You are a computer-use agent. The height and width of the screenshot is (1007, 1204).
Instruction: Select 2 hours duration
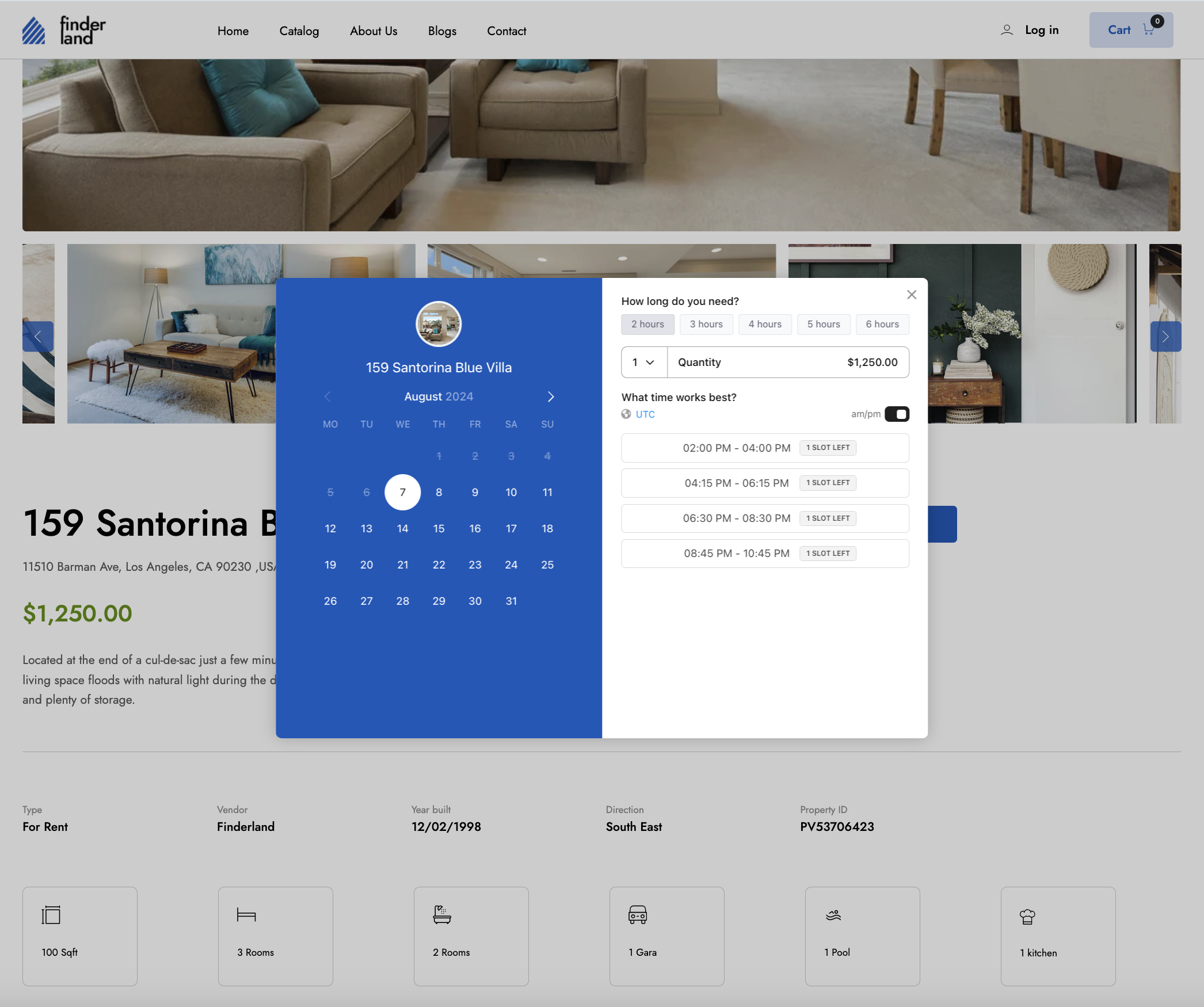[x=647, y=324]
